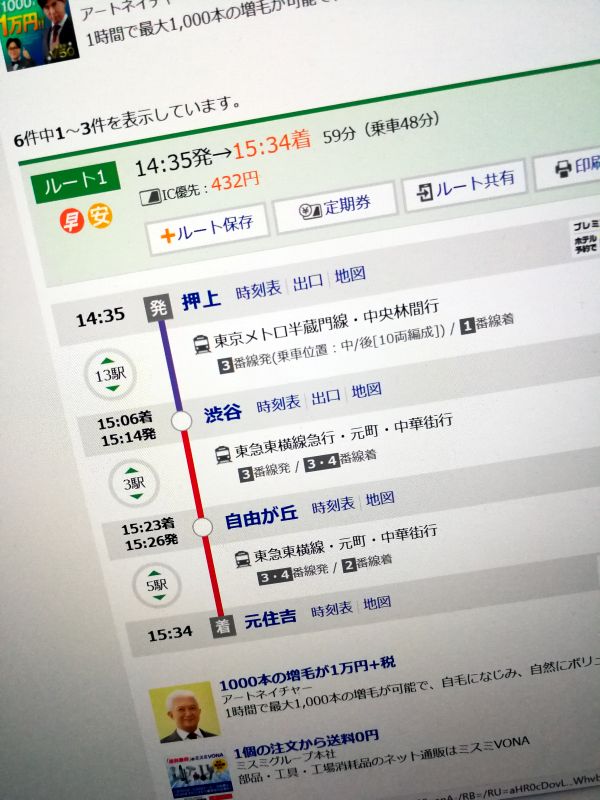Click the 渋谷 transfer circle marker
The height and width of the screenshot is (800, 600).
pos(182,421)
